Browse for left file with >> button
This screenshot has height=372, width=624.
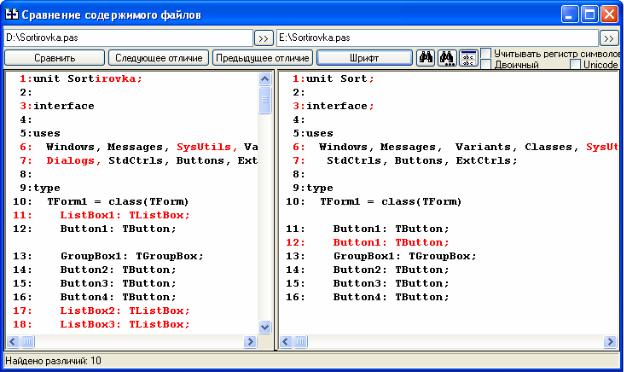pos(263,38)
